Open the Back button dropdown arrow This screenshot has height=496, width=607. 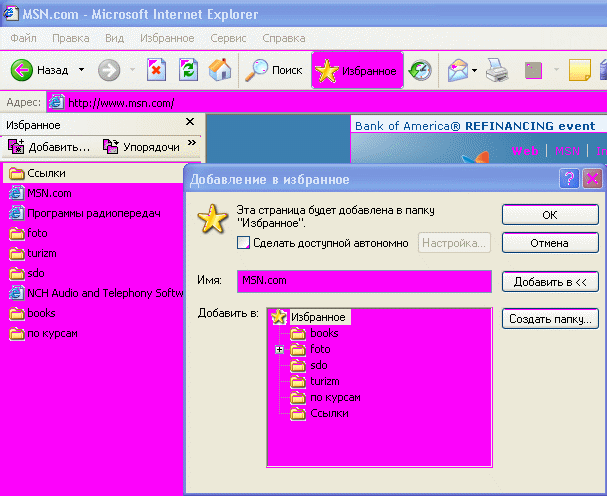point(79,70)
